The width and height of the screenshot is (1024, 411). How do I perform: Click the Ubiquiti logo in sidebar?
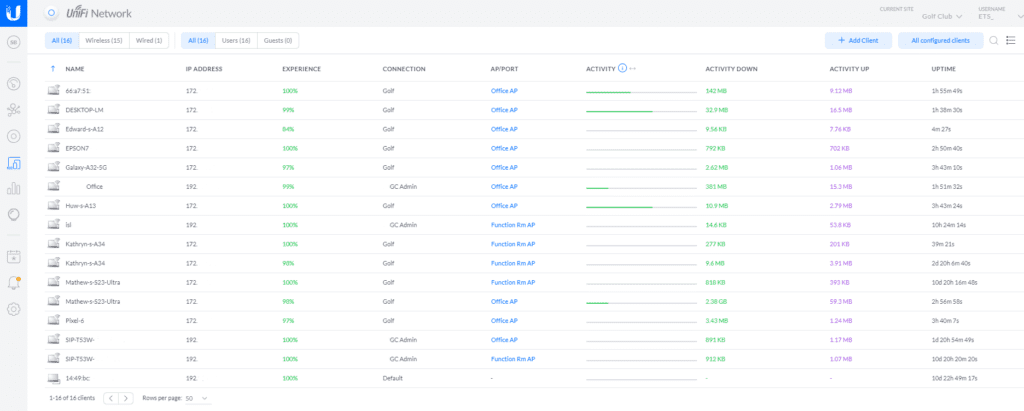pos(14,13)
